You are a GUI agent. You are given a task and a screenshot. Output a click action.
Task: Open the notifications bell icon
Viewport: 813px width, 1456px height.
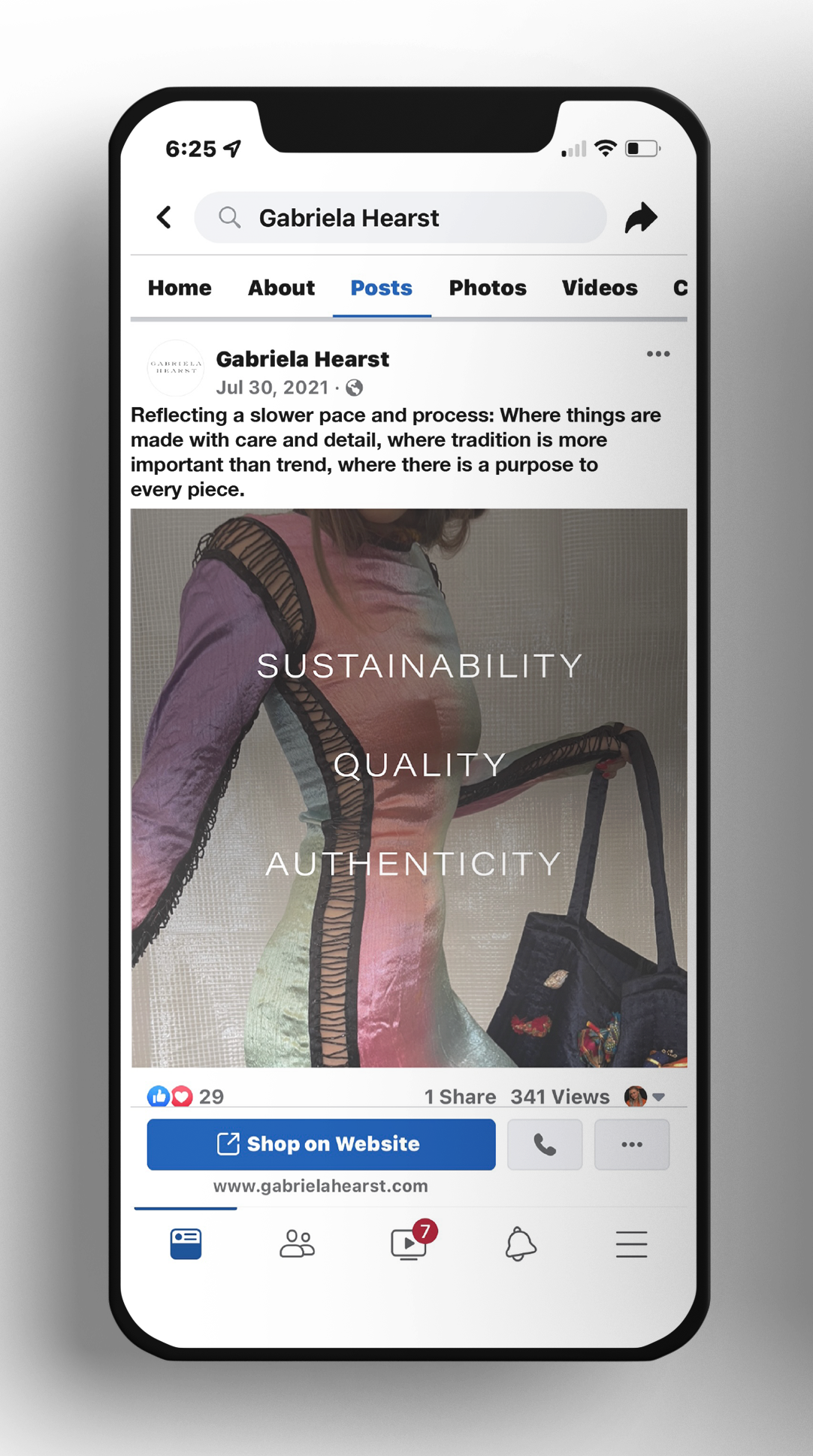click(x=520, y=1244)
